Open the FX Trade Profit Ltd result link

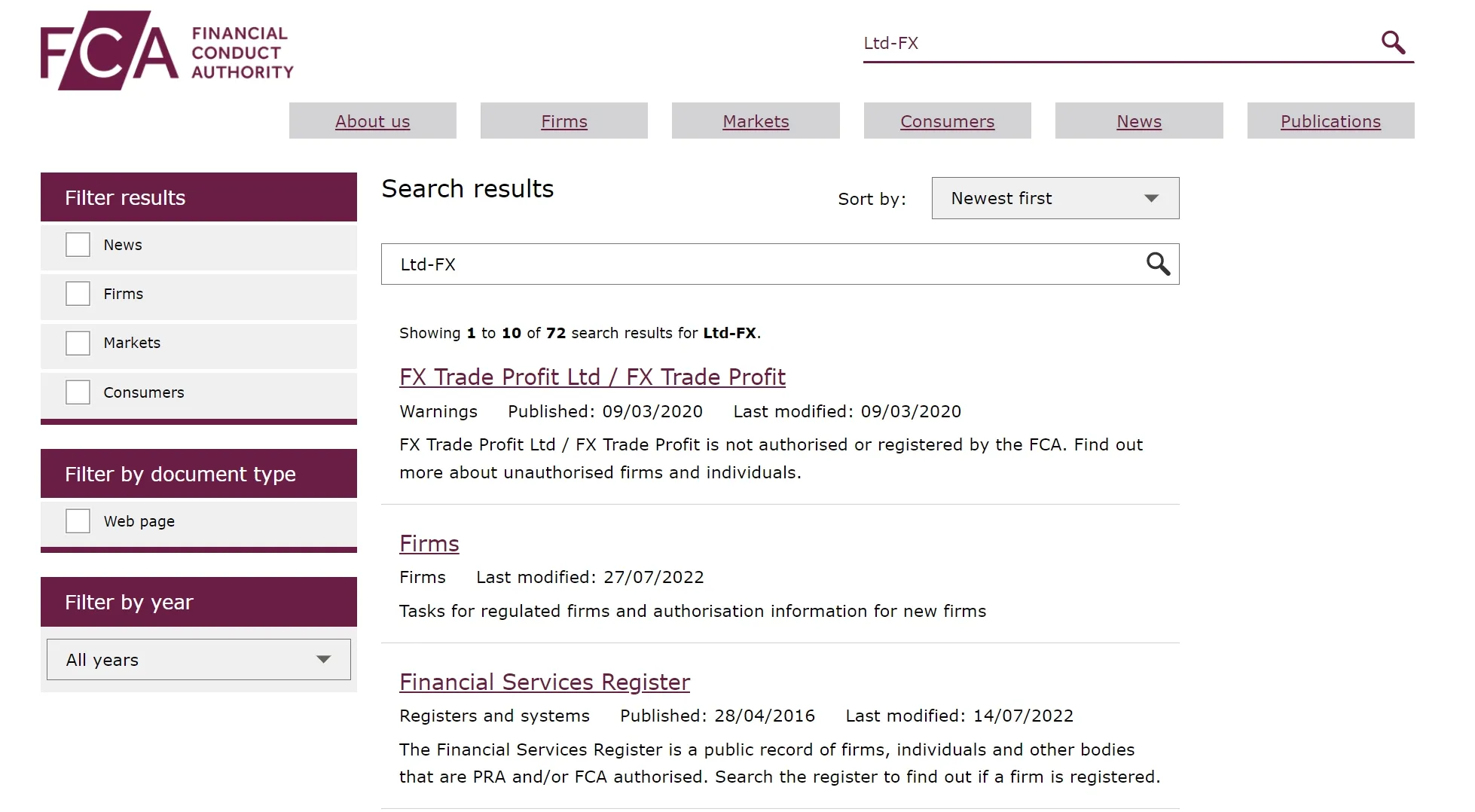[592, 377]
